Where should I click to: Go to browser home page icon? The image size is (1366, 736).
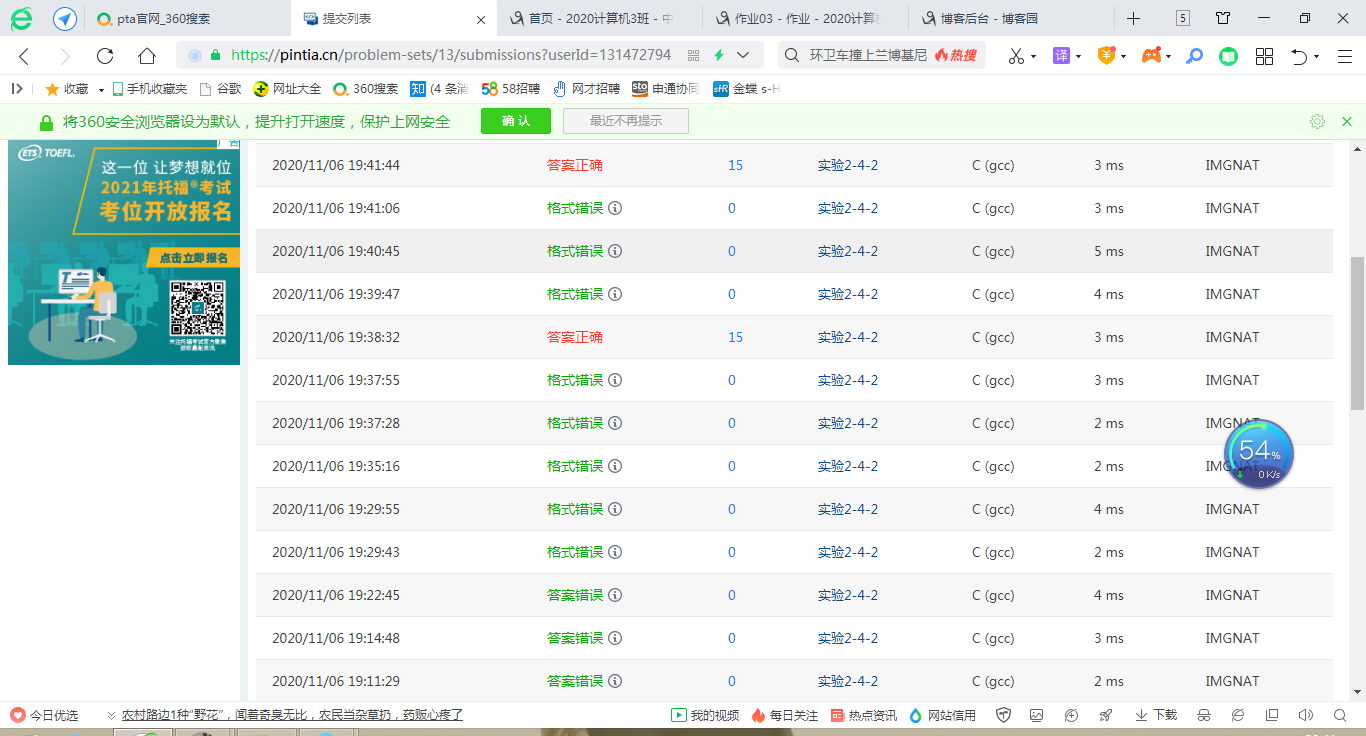pyautogui.click(x=147, y=56)
